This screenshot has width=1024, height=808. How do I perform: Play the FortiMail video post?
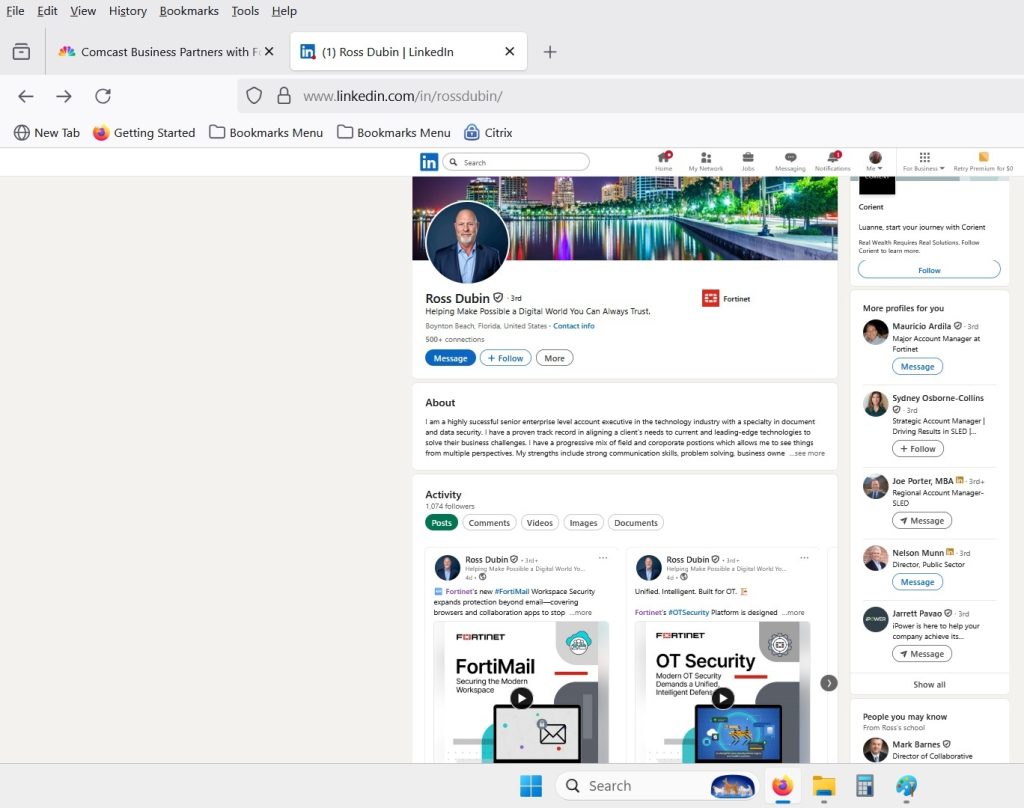pos(521,698)
